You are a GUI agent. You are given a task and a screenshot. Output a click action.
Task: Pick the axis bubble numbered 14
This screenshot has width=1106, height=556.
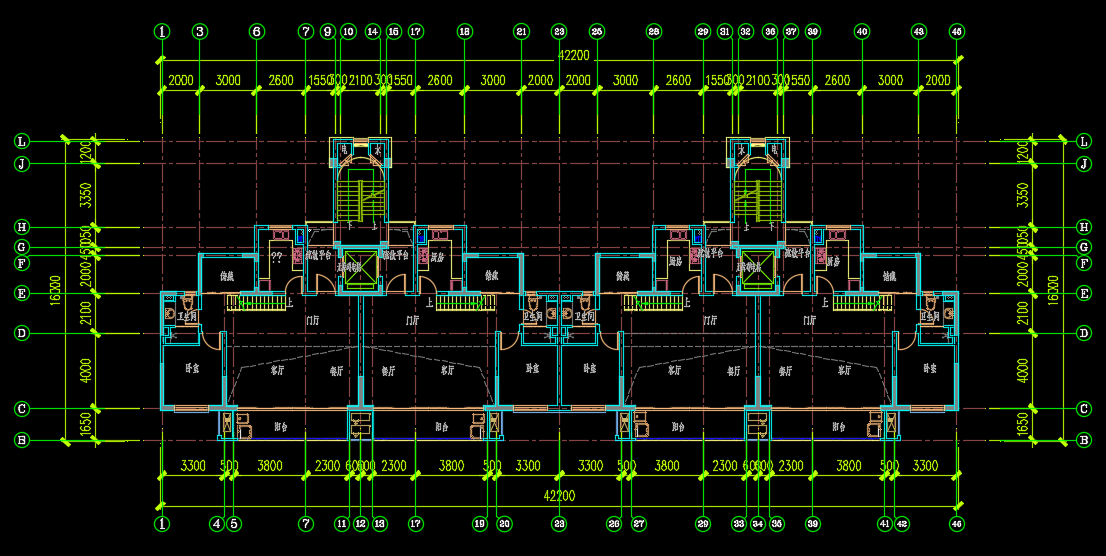(373, 32)
